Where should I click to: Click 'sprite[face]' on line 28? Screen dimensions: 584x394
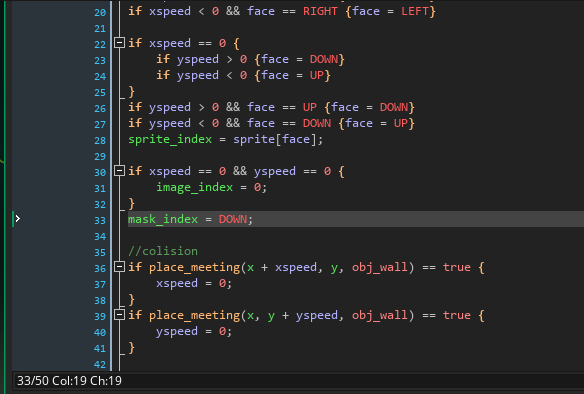pos(274,140)
